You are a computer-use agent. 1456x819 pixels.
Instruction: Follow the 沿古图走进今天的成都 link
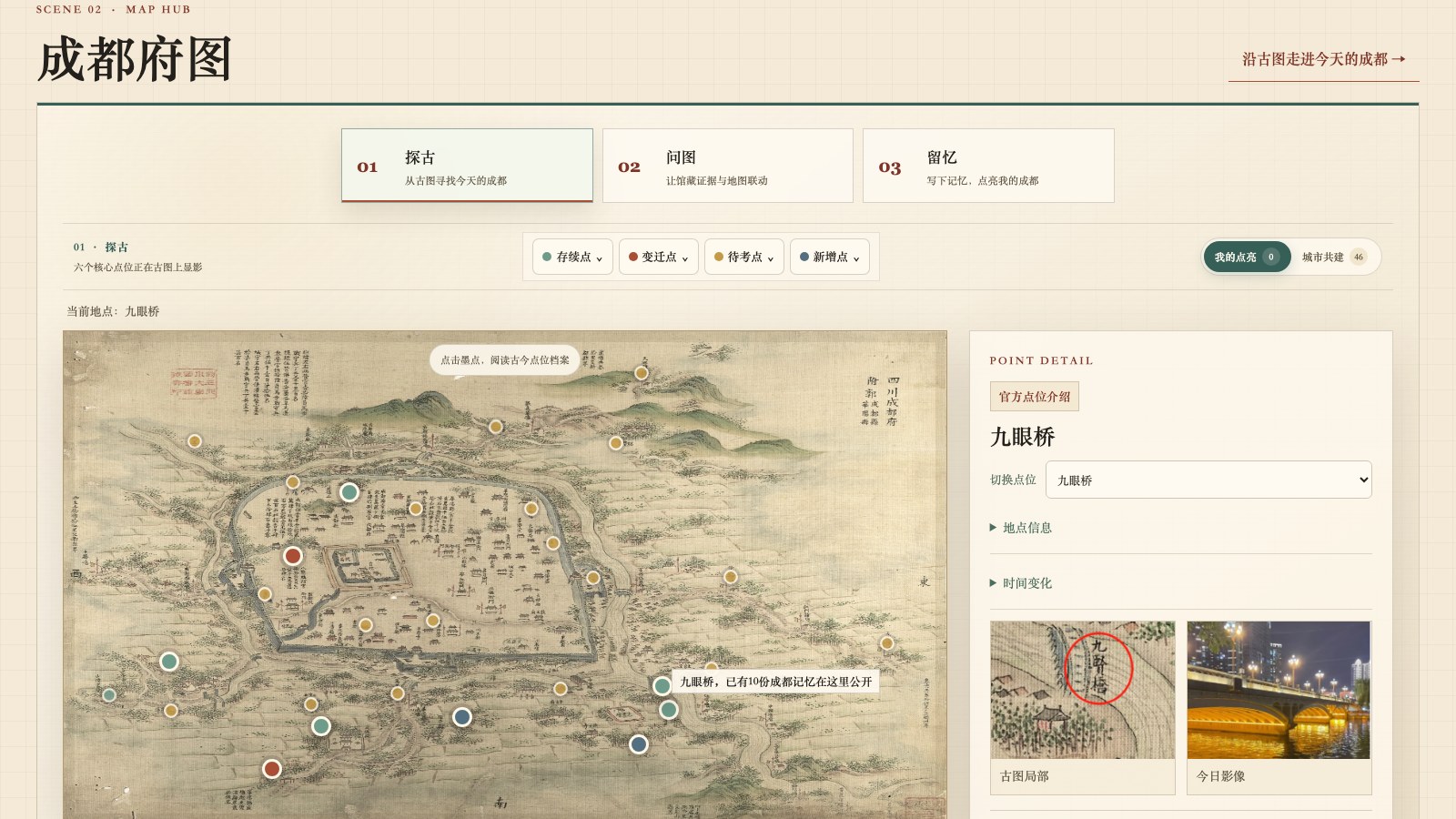(1324, 59)
